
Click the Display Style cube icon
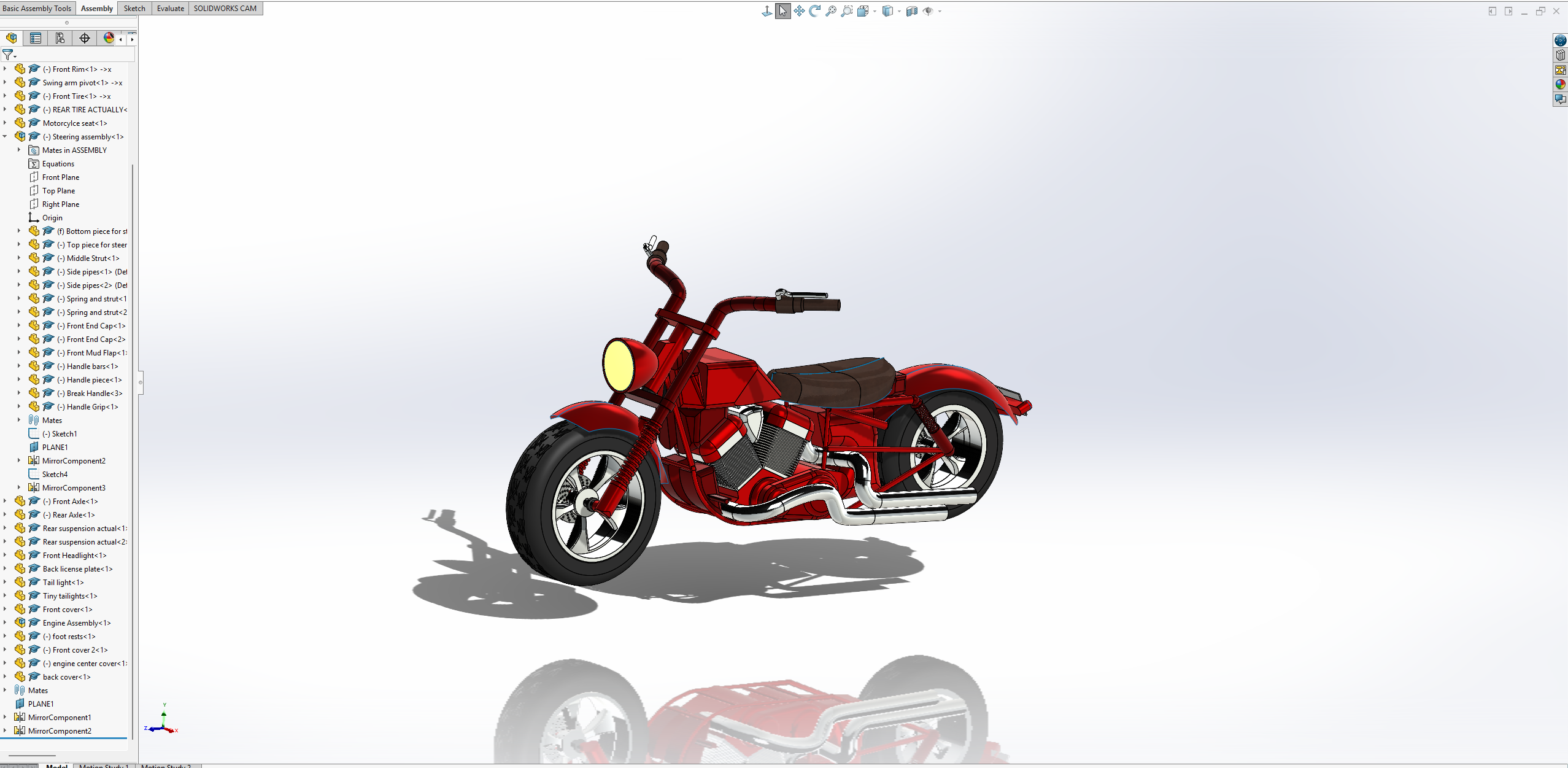887,11
